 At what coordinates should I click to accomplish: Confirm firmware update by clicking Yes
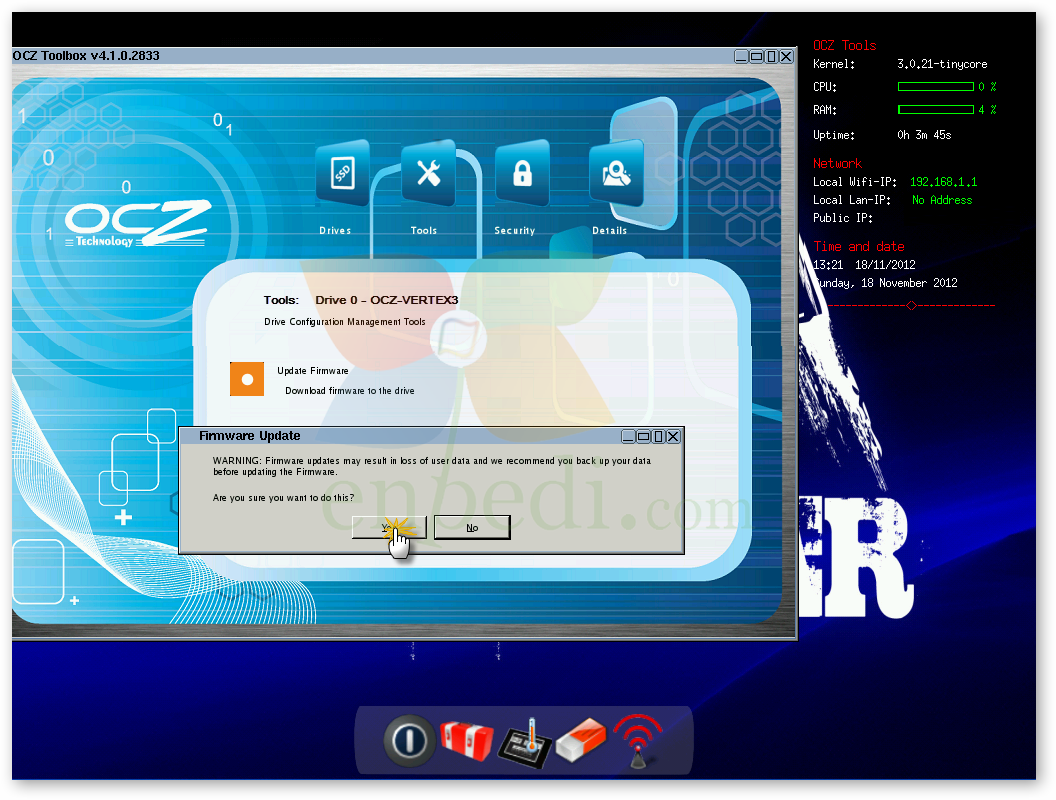click(x=388, y=527)
